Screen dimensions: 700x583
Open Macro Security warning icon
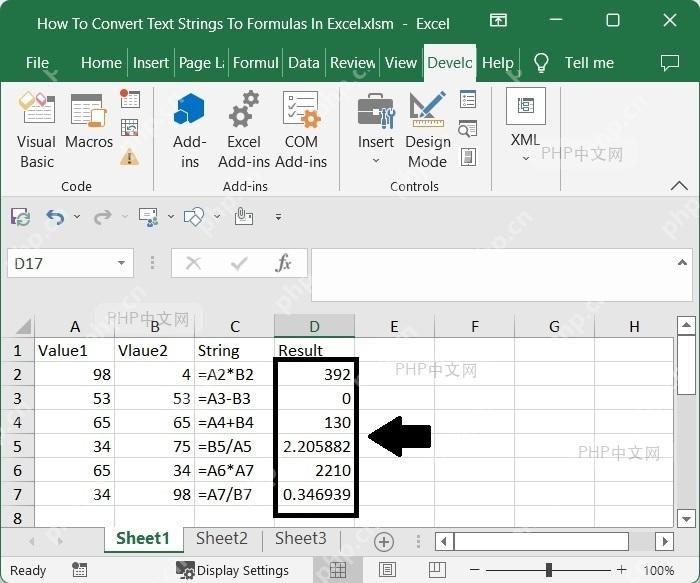pos(129,157)
